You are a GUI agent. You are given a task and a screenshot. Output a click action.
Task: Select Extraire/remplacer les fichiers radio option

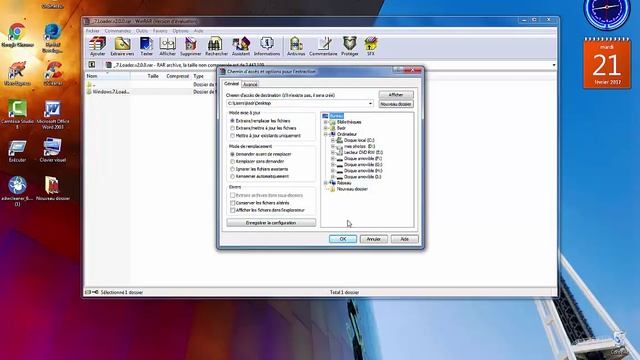[232, 121]
